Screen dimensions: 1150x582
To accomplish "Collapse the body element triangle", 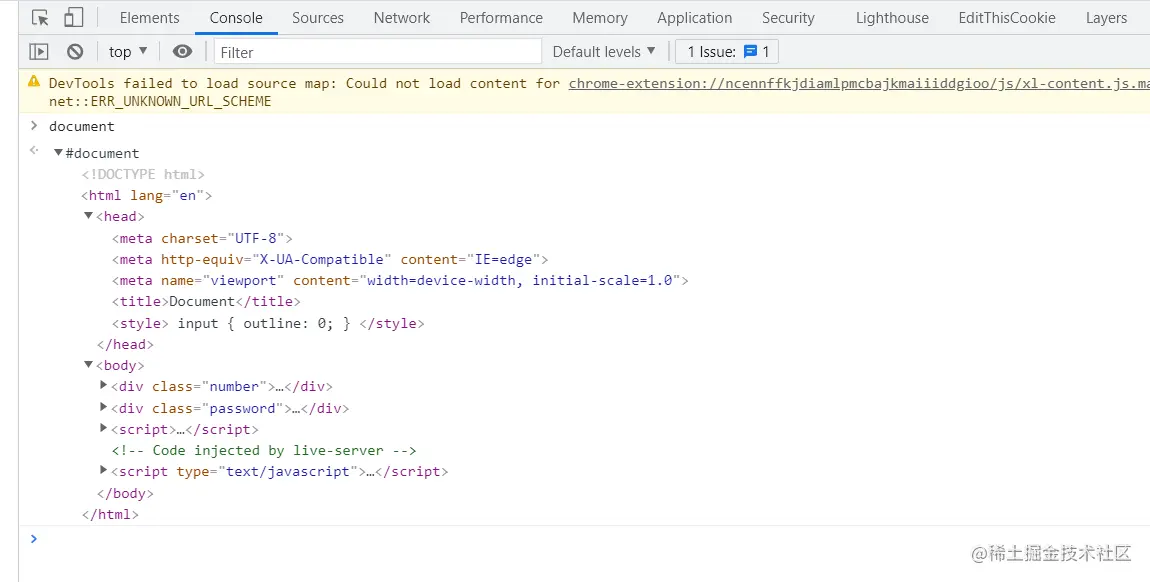I will pos(88,364).
